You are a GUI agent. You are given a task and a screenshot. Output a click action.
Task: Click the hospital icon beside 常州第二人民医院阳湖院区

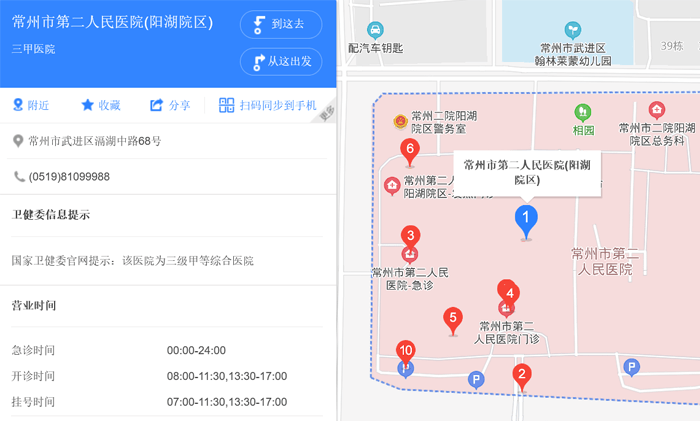pos(392,186)
